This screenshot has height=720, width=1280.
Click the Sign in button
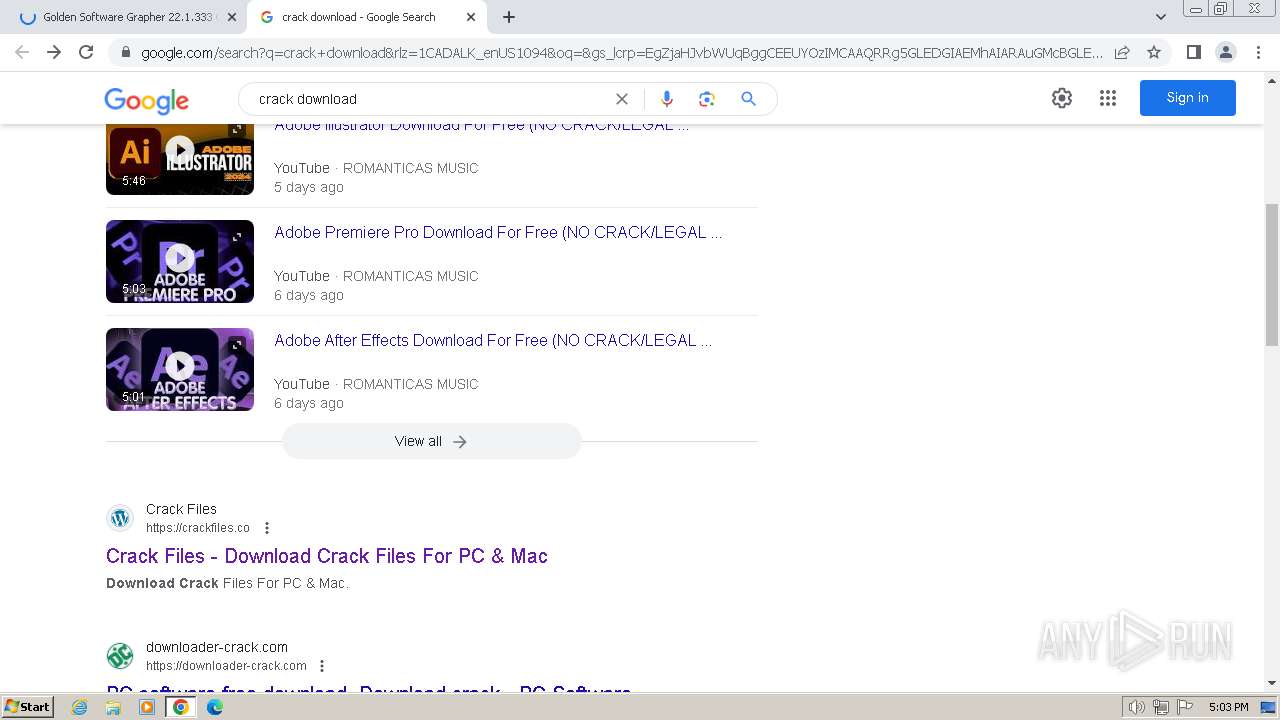1188,98
